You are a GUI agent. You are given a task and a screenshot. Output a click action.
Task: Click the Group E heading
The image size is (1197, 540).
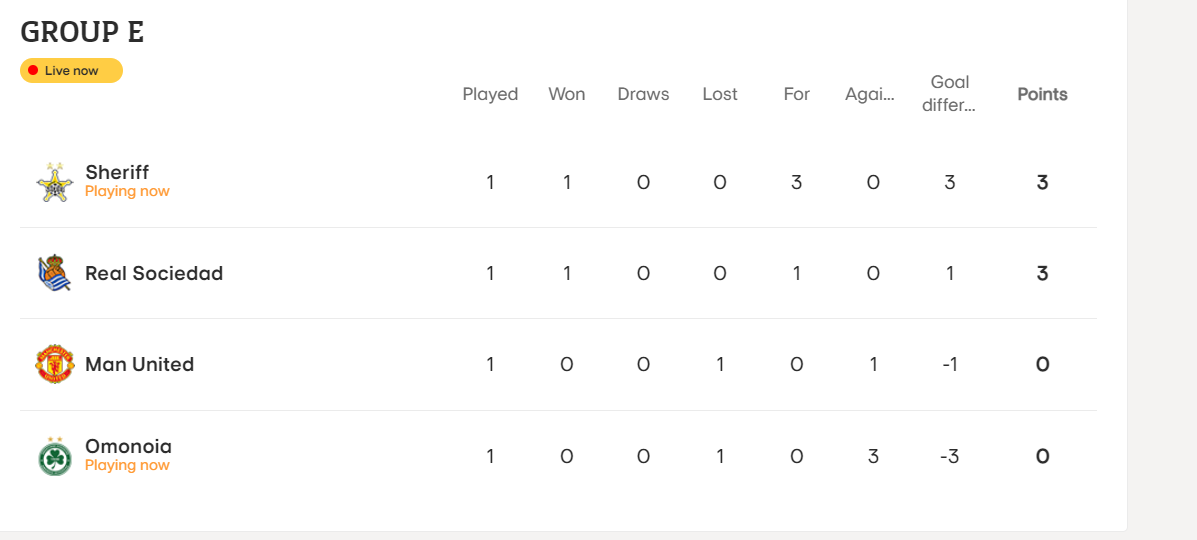(82, 32)
